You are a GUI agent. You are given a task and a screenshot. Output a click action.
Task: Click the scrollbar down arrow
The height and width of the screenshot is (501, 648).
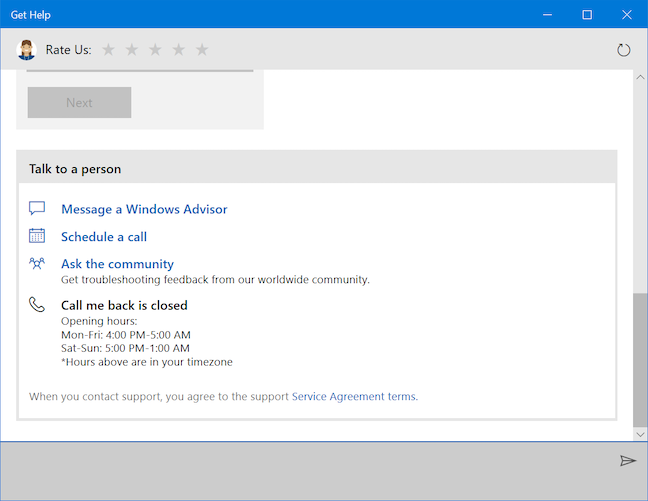[x=640, y=434]
